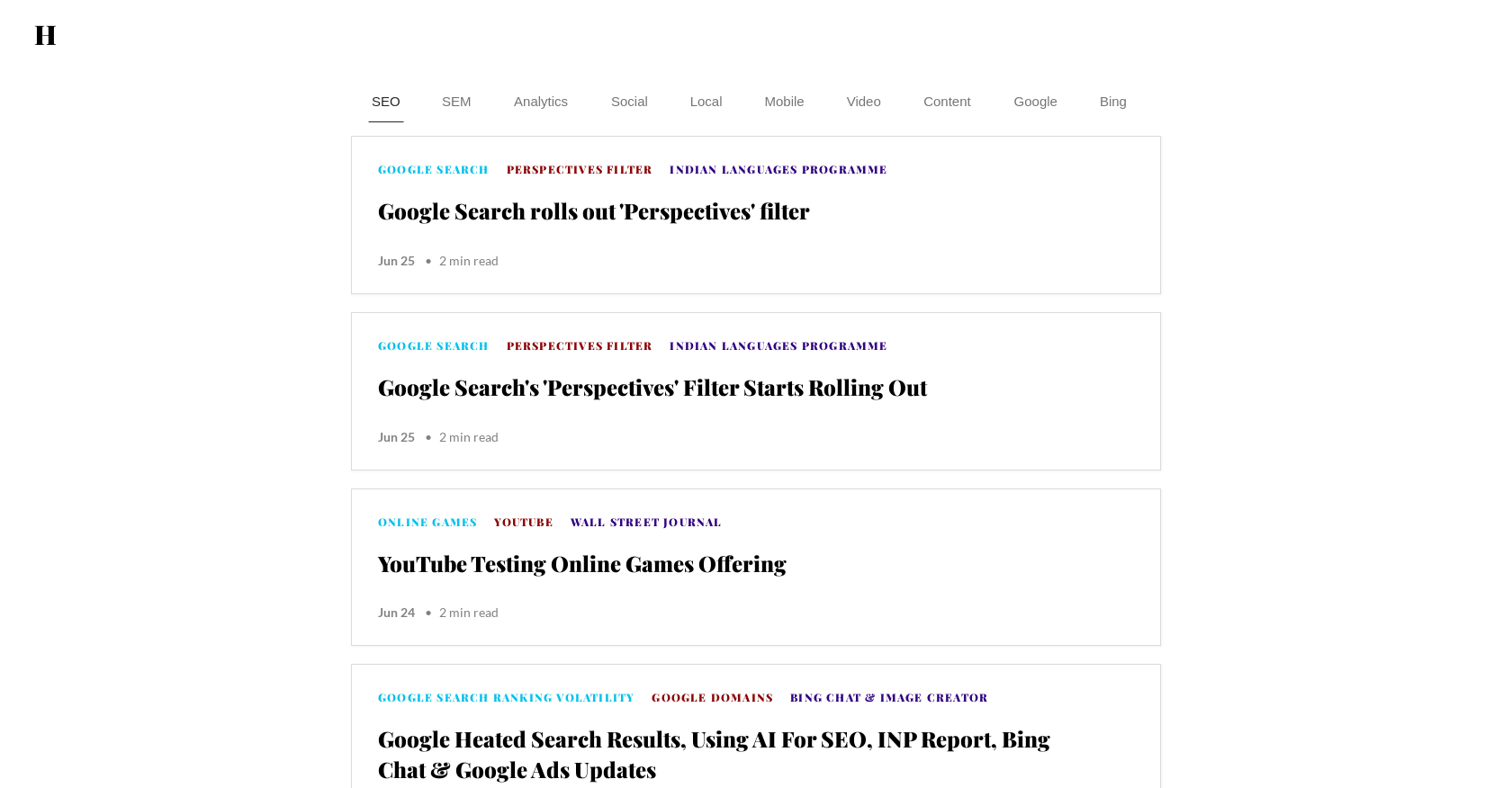Open article "Google Search rolls out 'Perspectives' filter"
1512x788 pixels.
[x=594, y=212]
